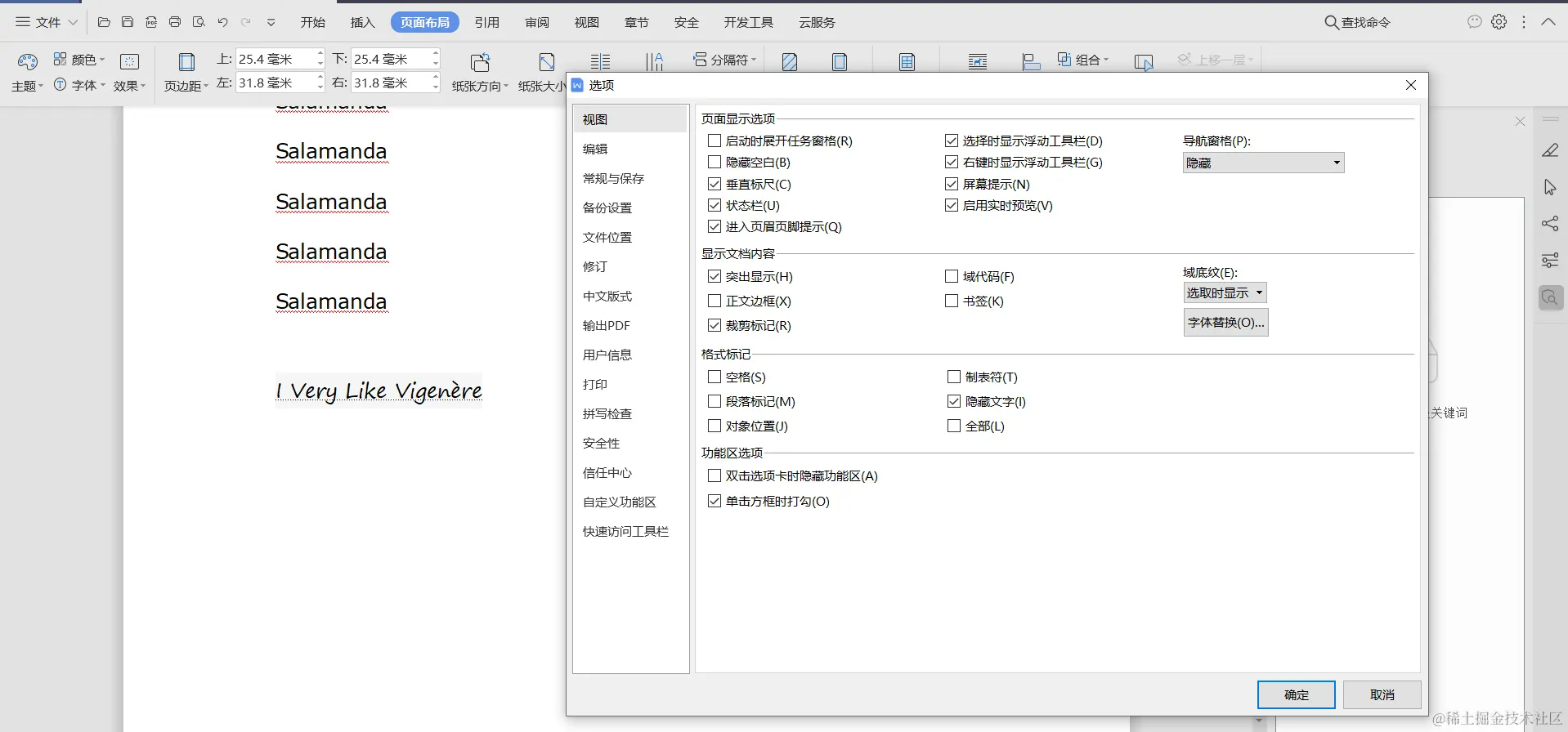Uncheck 隐藏文字(I) checkbox
The image size is (1568, 732).
click(954, 401)
